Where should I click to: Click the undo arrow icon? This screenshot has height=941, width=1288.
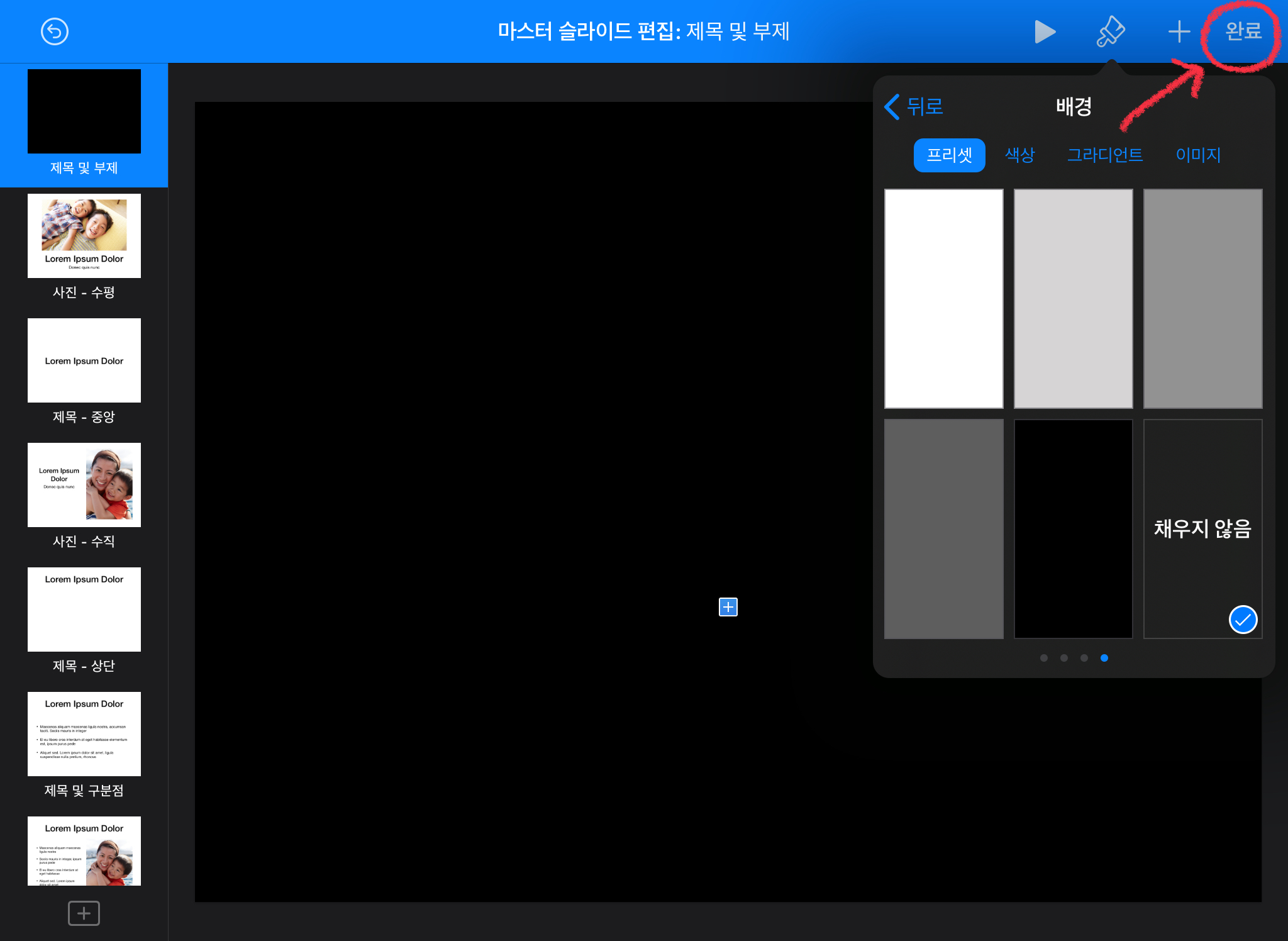tap(55, 31)
